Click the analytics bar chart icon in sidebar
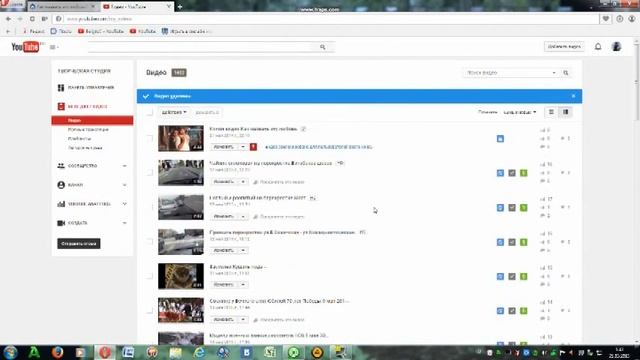Viewport: 640px width, 360px height. [x=61, y=204]
